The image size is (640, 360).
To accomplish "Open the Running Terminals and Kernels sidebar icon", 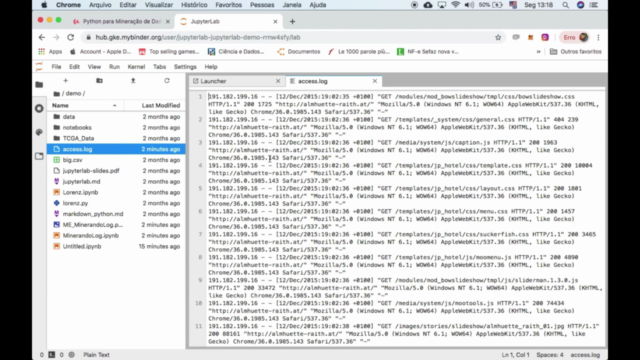I will point(39,109).
